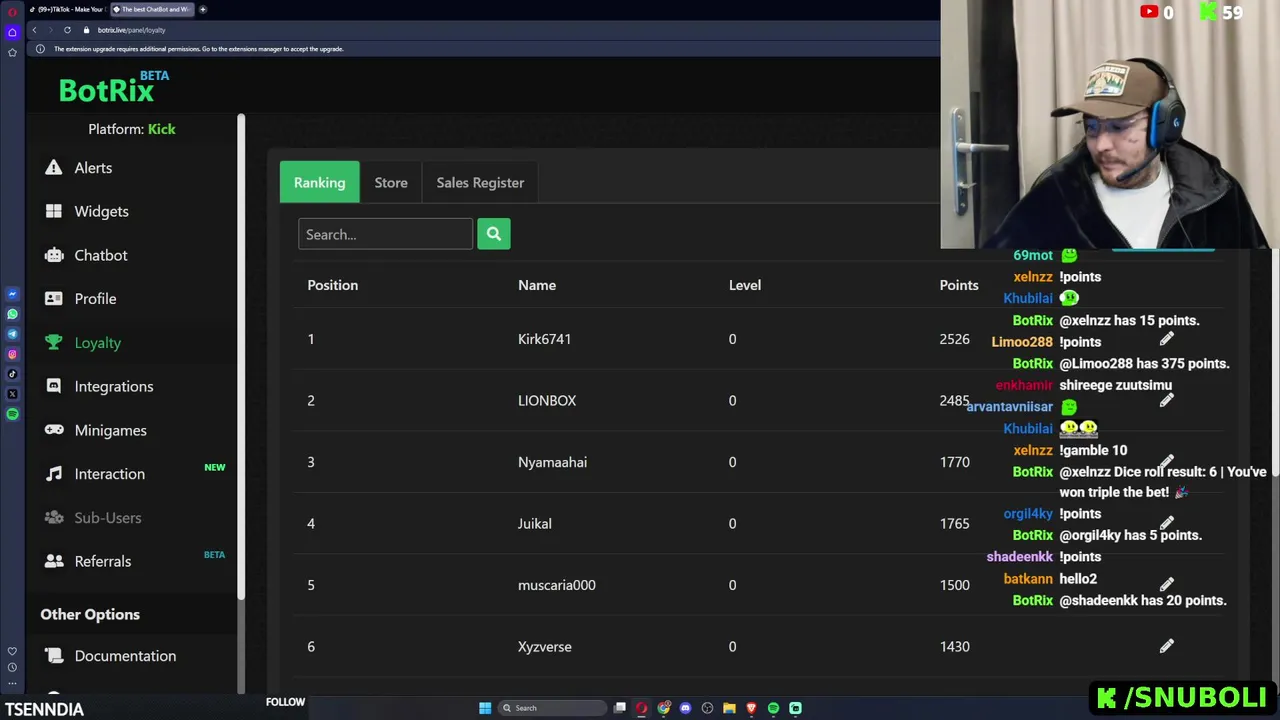The width and height of the screenshot is (1280, 720).
Task: Open a new browser tab
Action: point(203,9)
